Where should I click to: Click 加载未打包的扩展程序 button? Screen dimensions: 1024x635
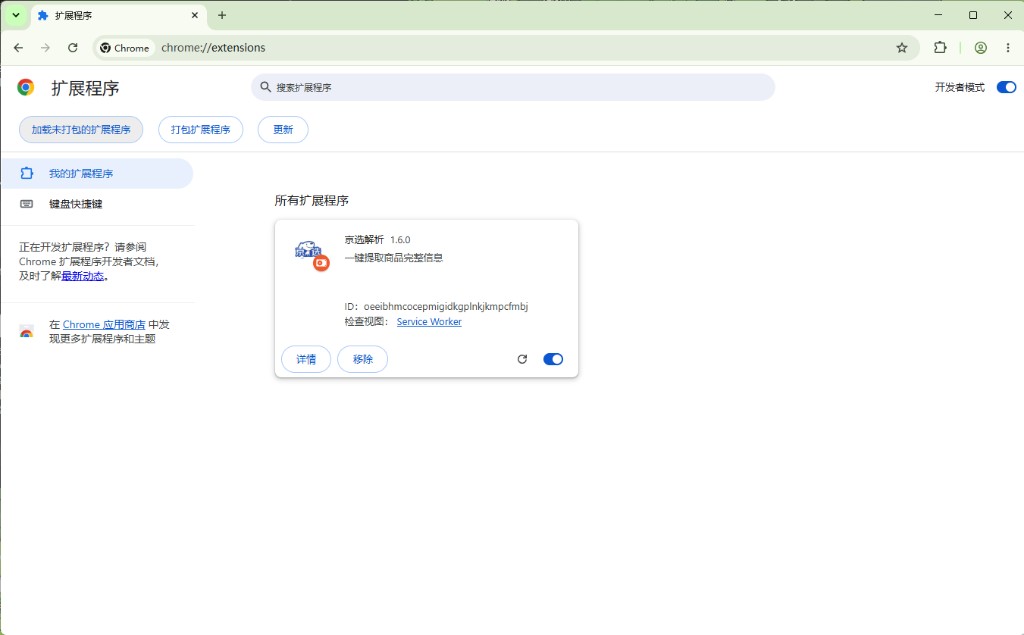pos(81,129)
